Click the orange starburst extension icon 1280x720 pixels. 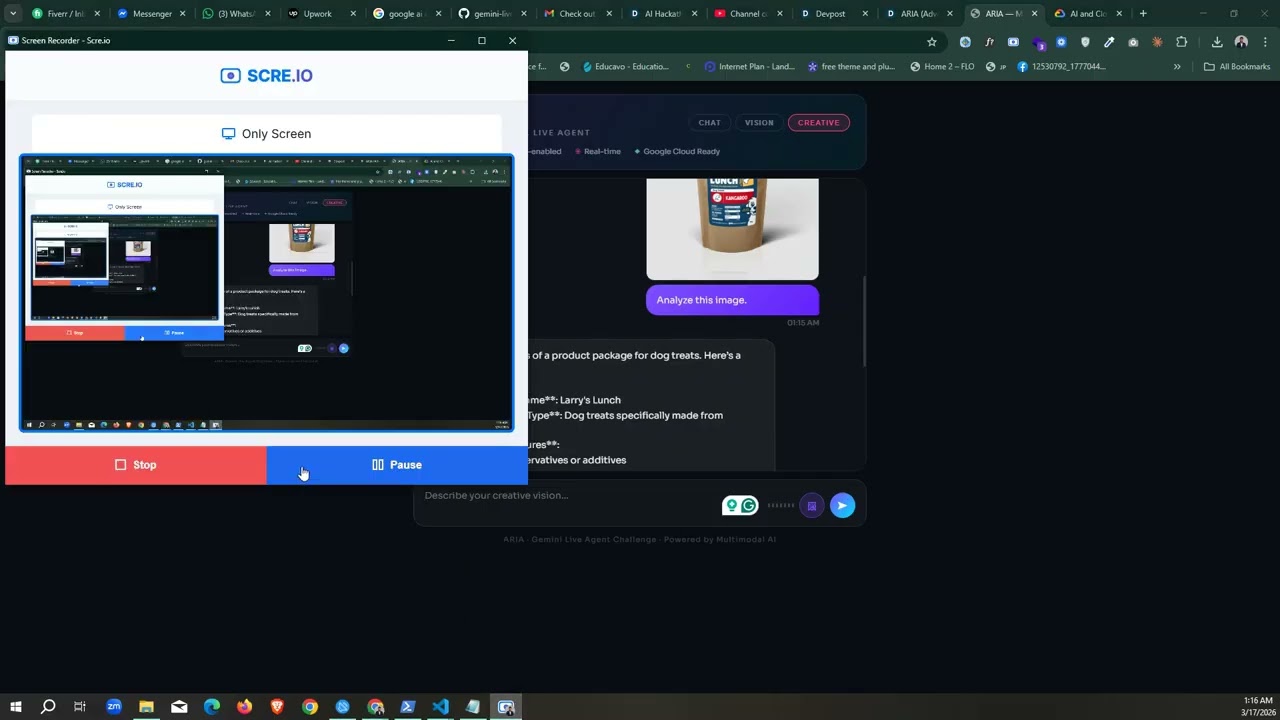click(1158, 42)
